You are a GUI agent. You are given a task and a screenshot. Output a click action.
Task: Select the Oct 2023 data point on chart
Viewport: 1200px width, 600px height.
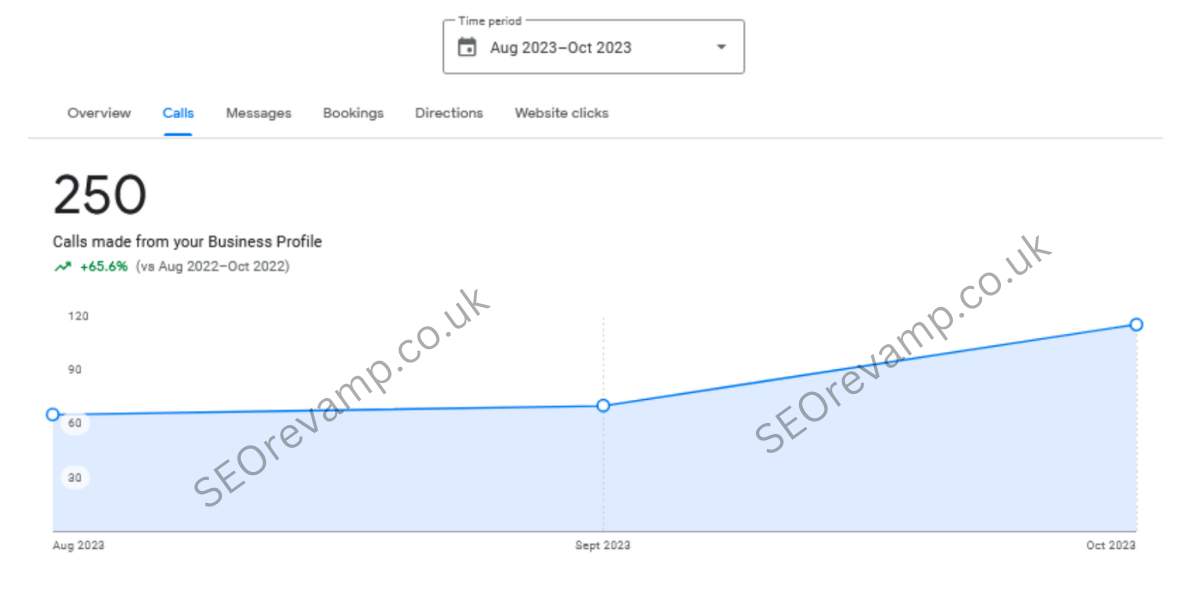(1136, 324)
